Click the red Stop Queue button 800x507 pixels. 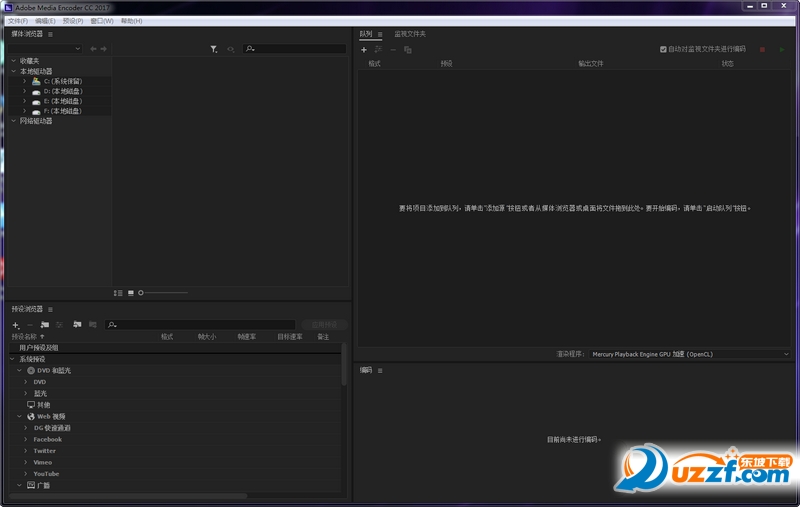click(762, 49)
